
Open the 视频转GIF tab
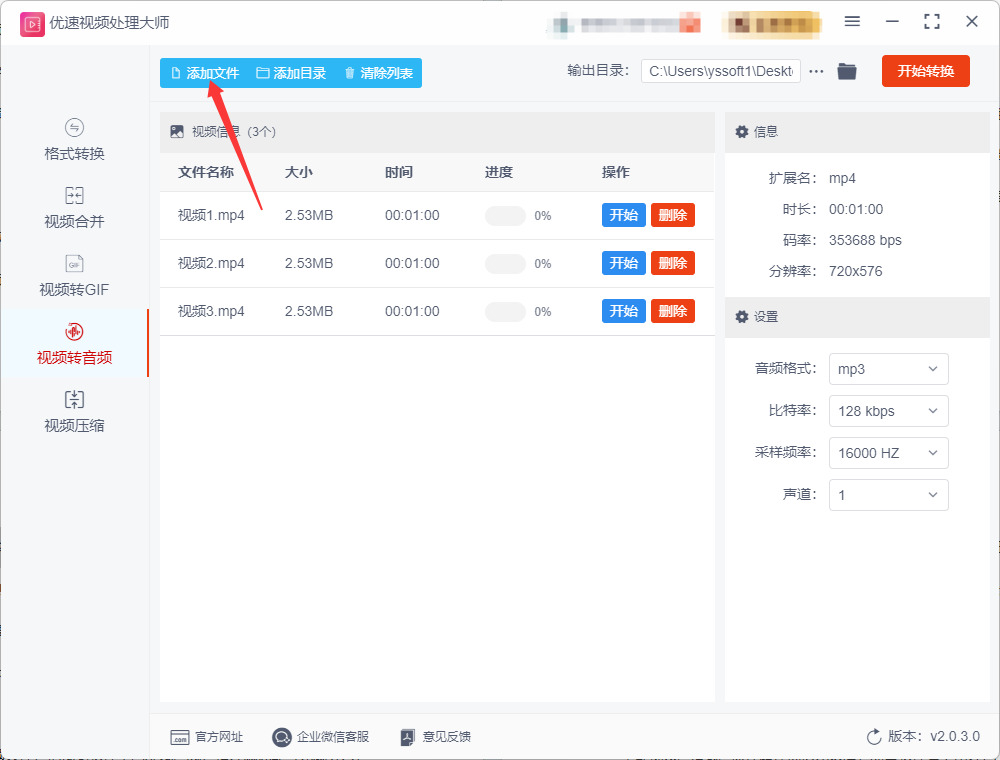74,275
